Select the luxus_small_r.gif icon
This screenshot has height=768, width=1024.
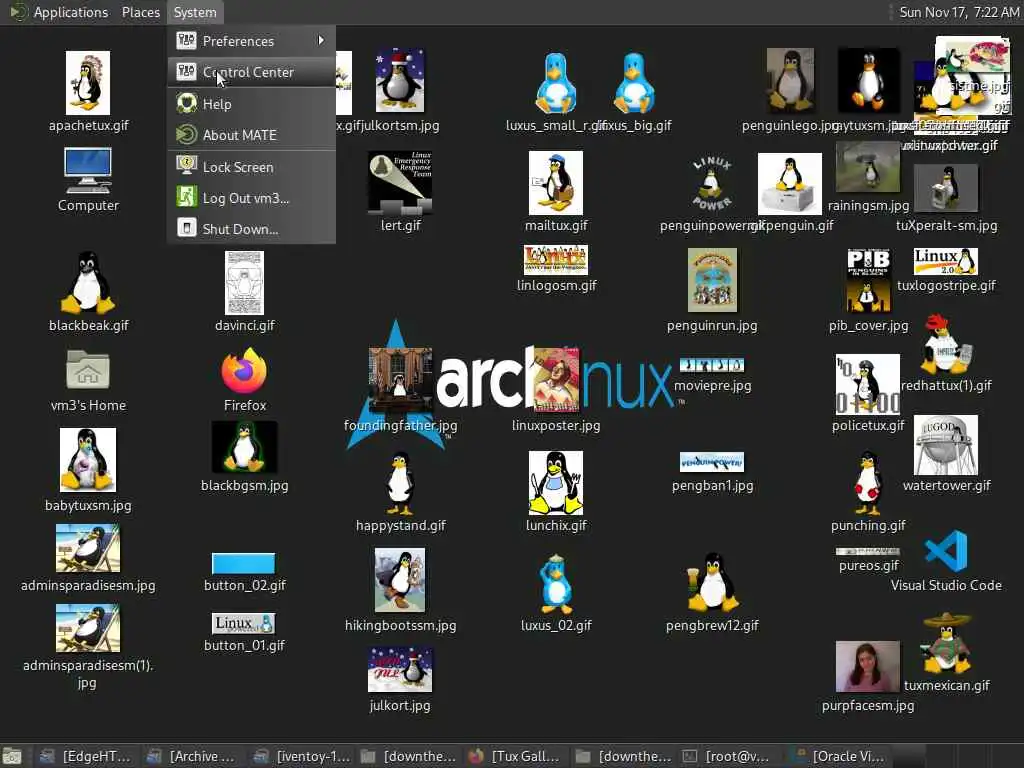click(x=556, y=82)
